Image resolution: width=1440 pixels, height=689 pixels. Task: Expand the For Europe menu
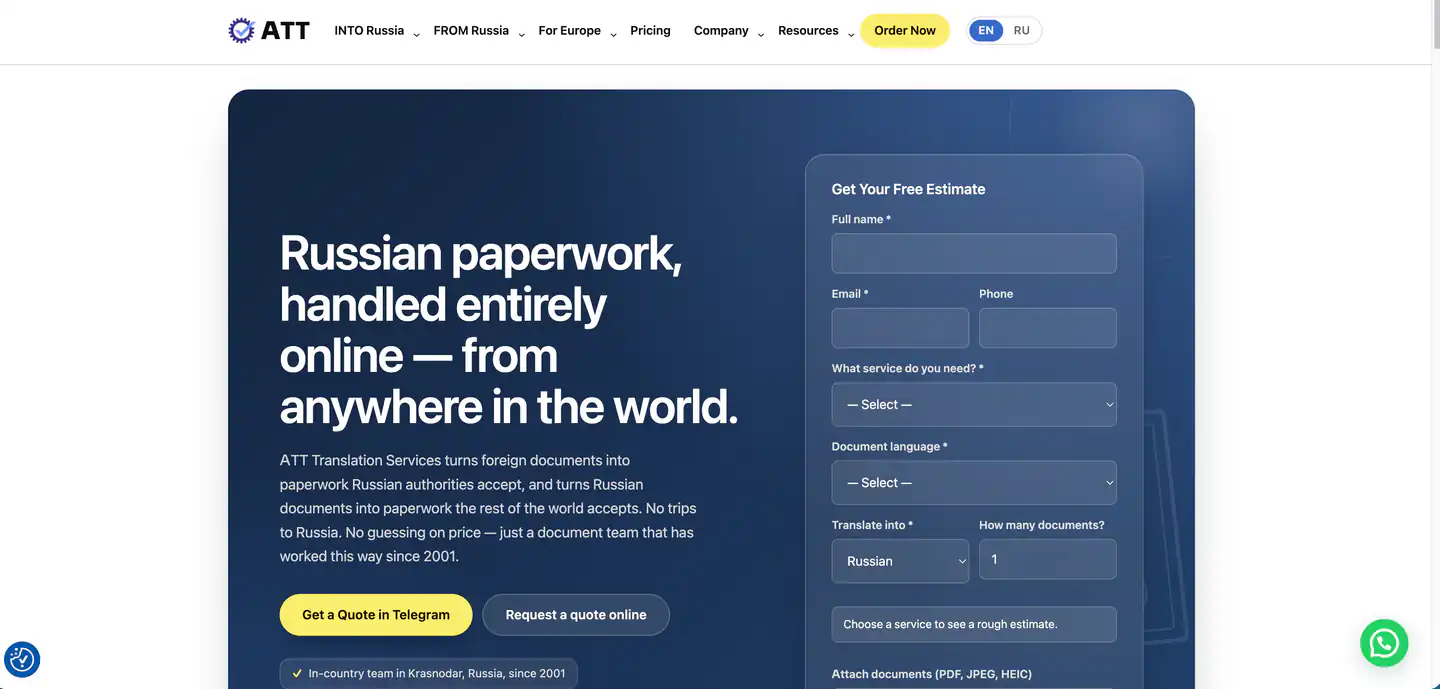577,31
